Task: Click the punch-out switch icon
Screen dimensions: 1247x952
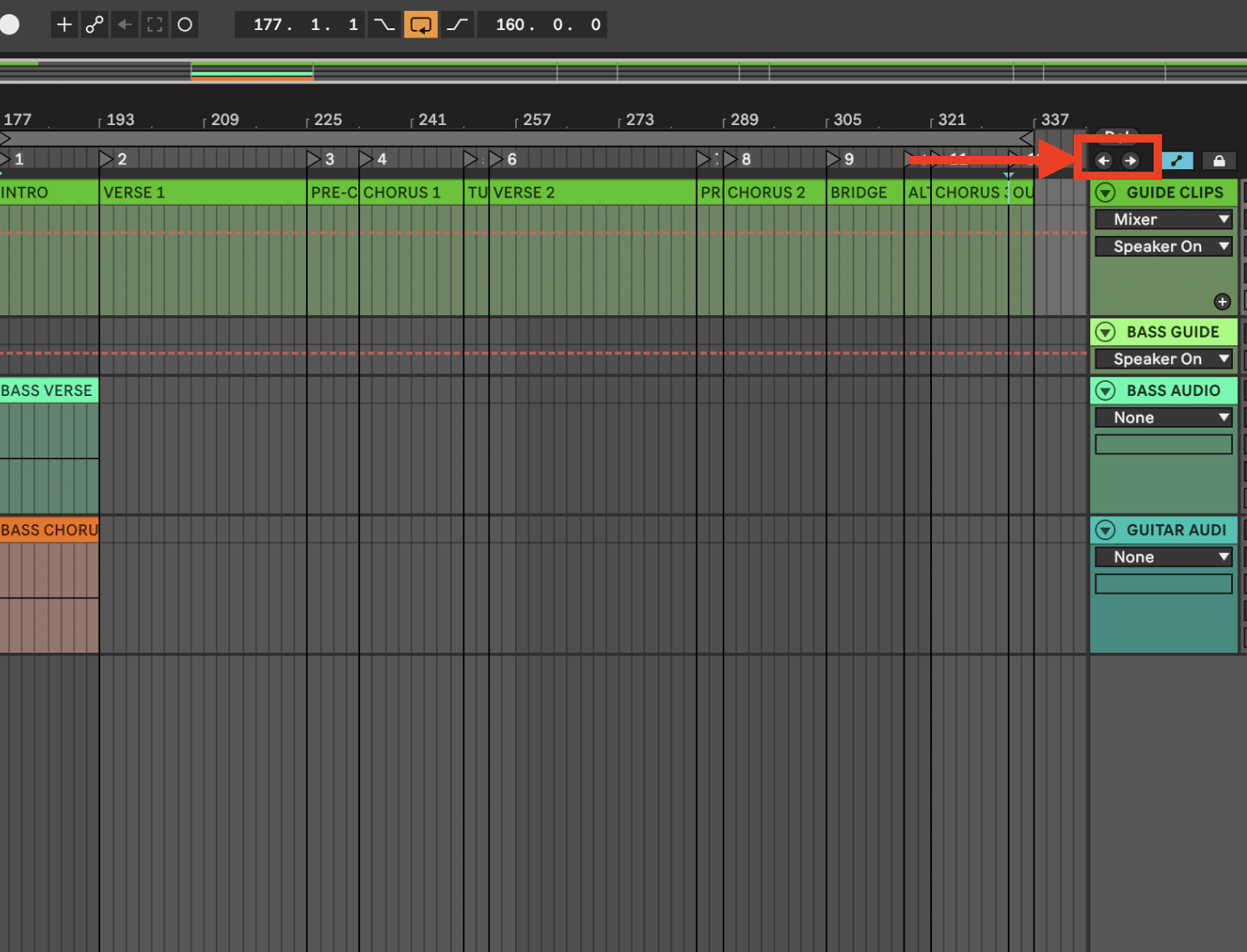Action: [457, 25]
